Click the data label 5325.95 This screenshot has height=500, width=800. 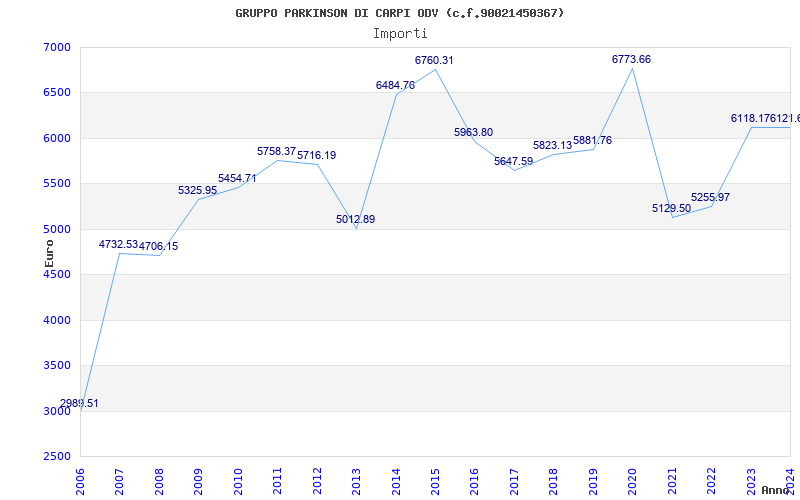[x=197, y=190]
